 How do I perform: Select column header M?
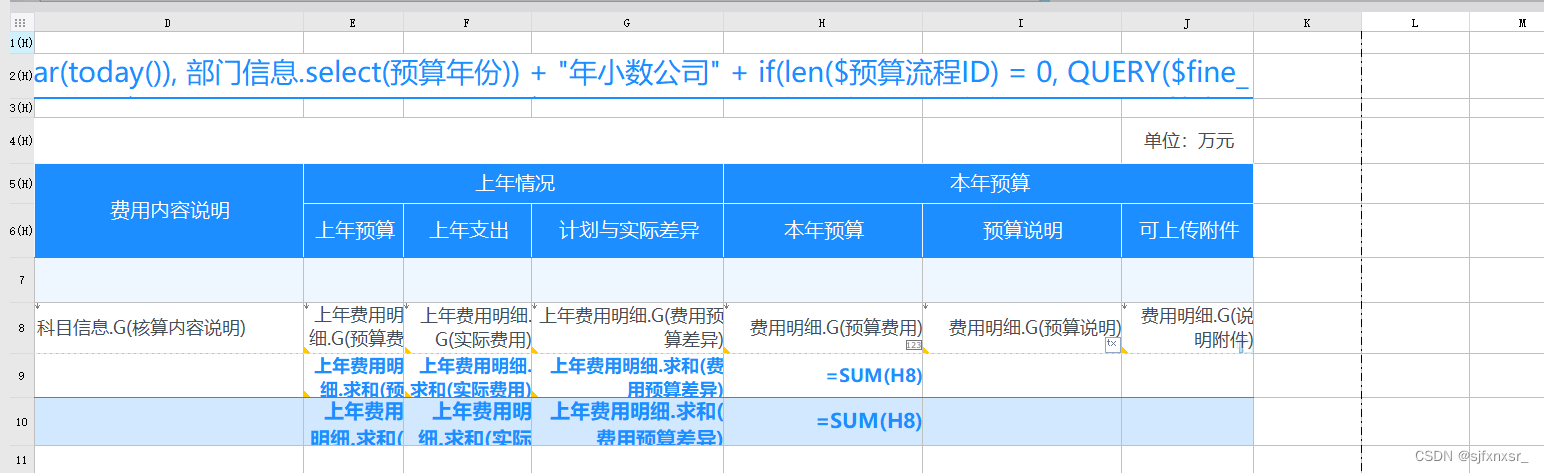pyautogui.click(x=1507, y=22)
